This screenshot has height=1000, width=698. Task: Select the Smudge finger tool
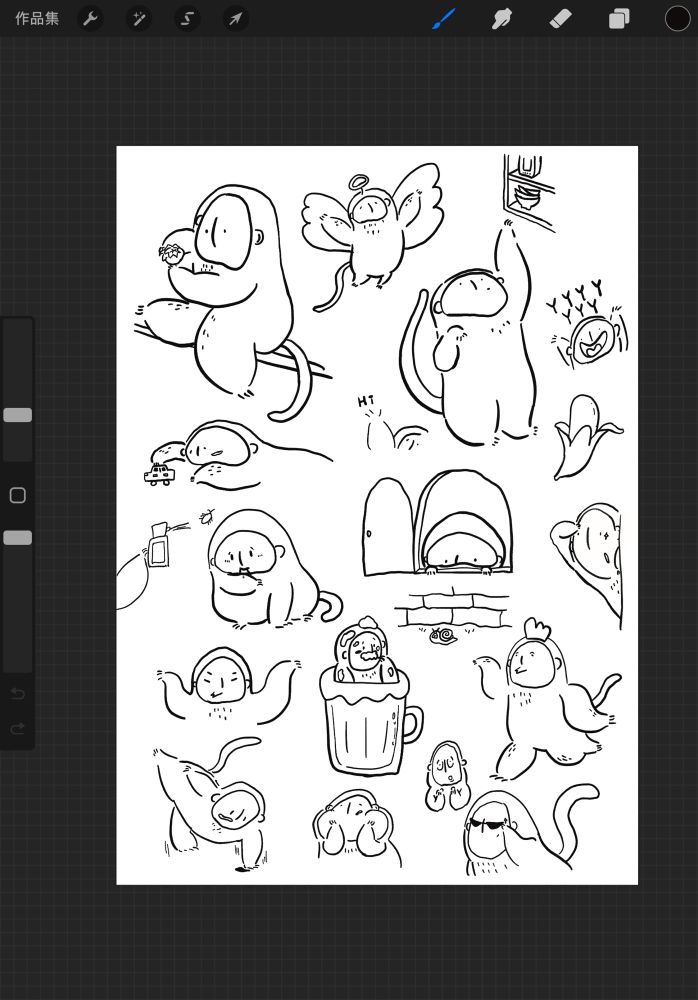pos(502,18)
